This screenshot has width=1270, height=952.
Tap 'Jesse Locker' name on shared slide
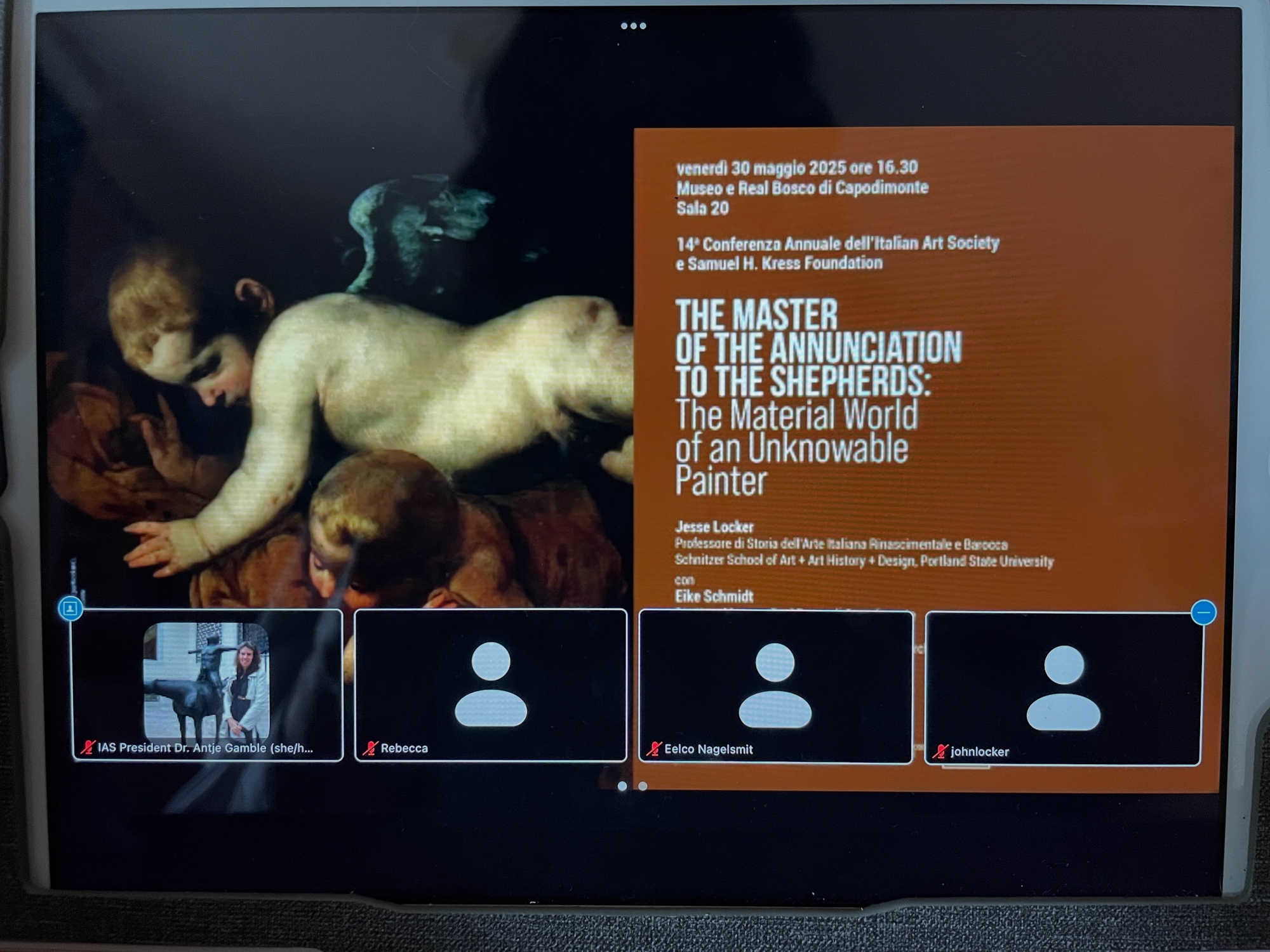tap(714, 527)
